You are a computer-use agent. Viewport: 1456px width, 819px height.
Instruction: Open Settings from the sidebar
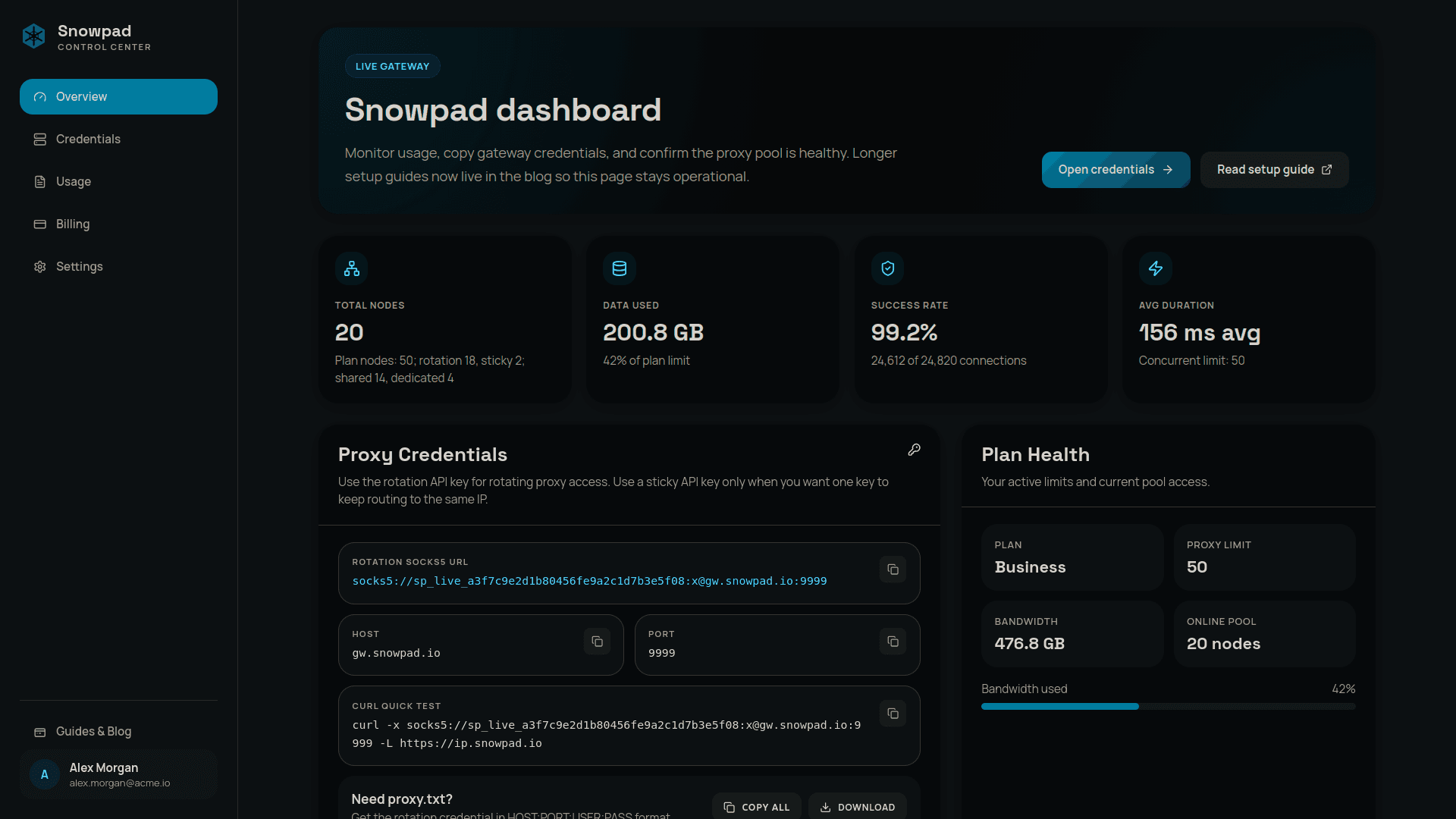pos(118,266)
